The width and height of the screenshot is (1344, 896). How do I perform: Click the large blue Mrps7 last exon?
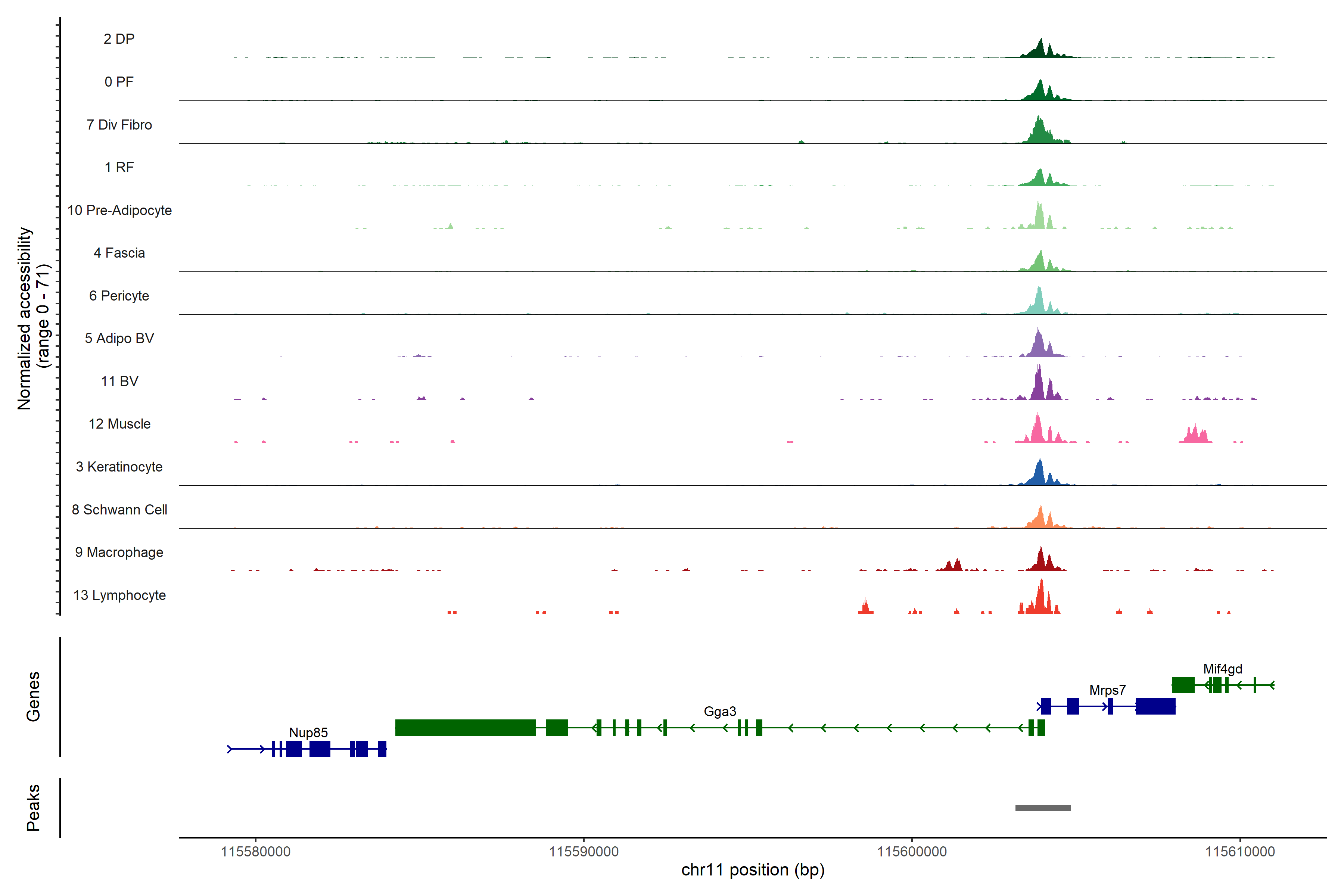click(1155, 706)
